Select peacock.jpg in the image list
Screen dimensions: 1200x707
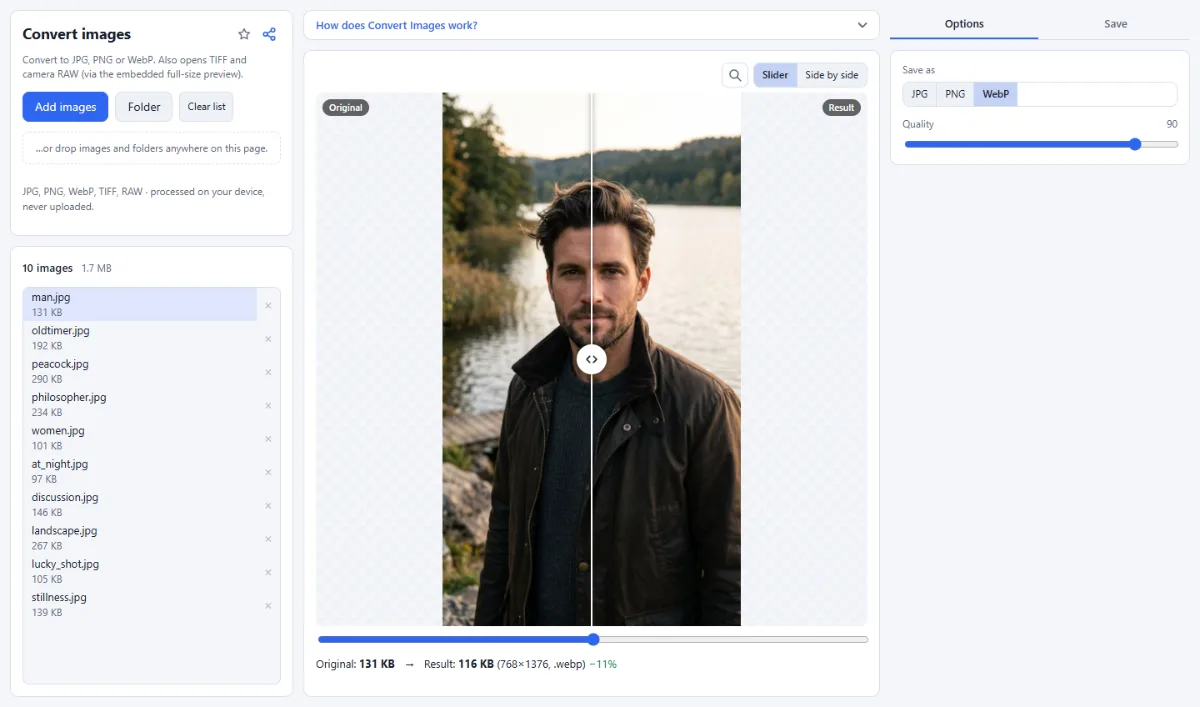(140, 372)
